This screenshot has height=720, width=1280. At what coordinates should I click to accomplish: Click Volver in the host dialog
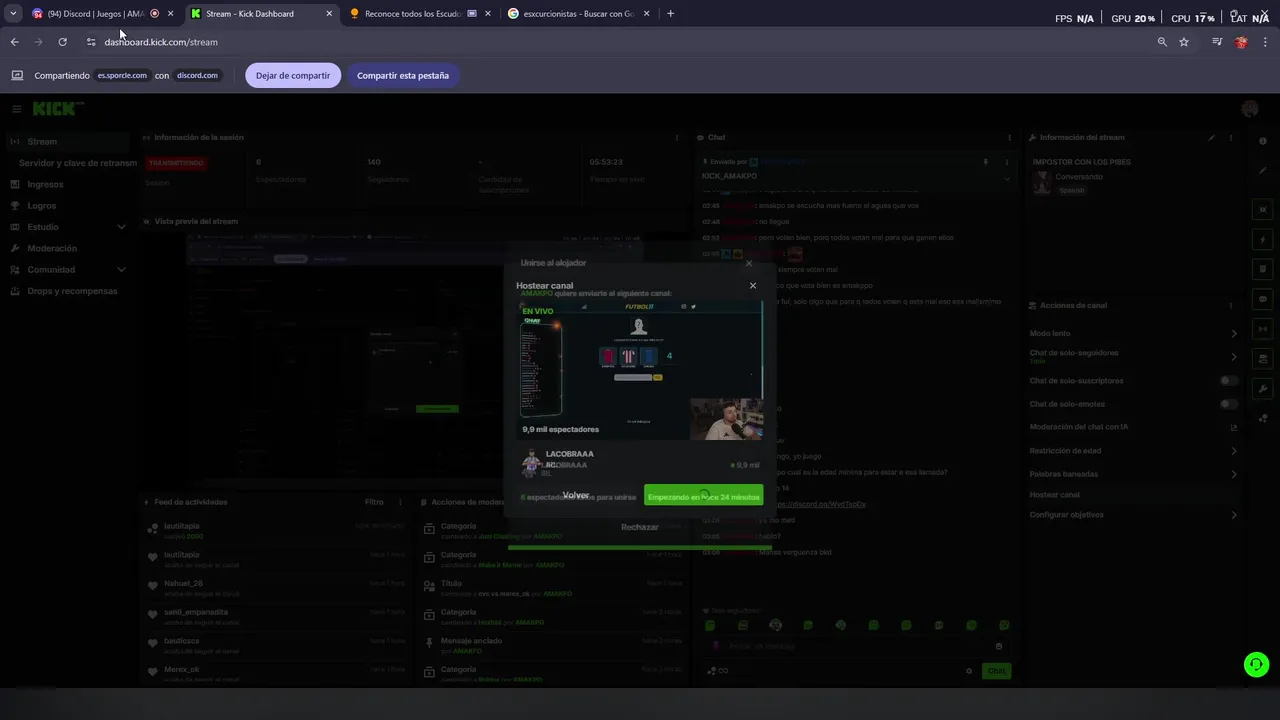576,496
